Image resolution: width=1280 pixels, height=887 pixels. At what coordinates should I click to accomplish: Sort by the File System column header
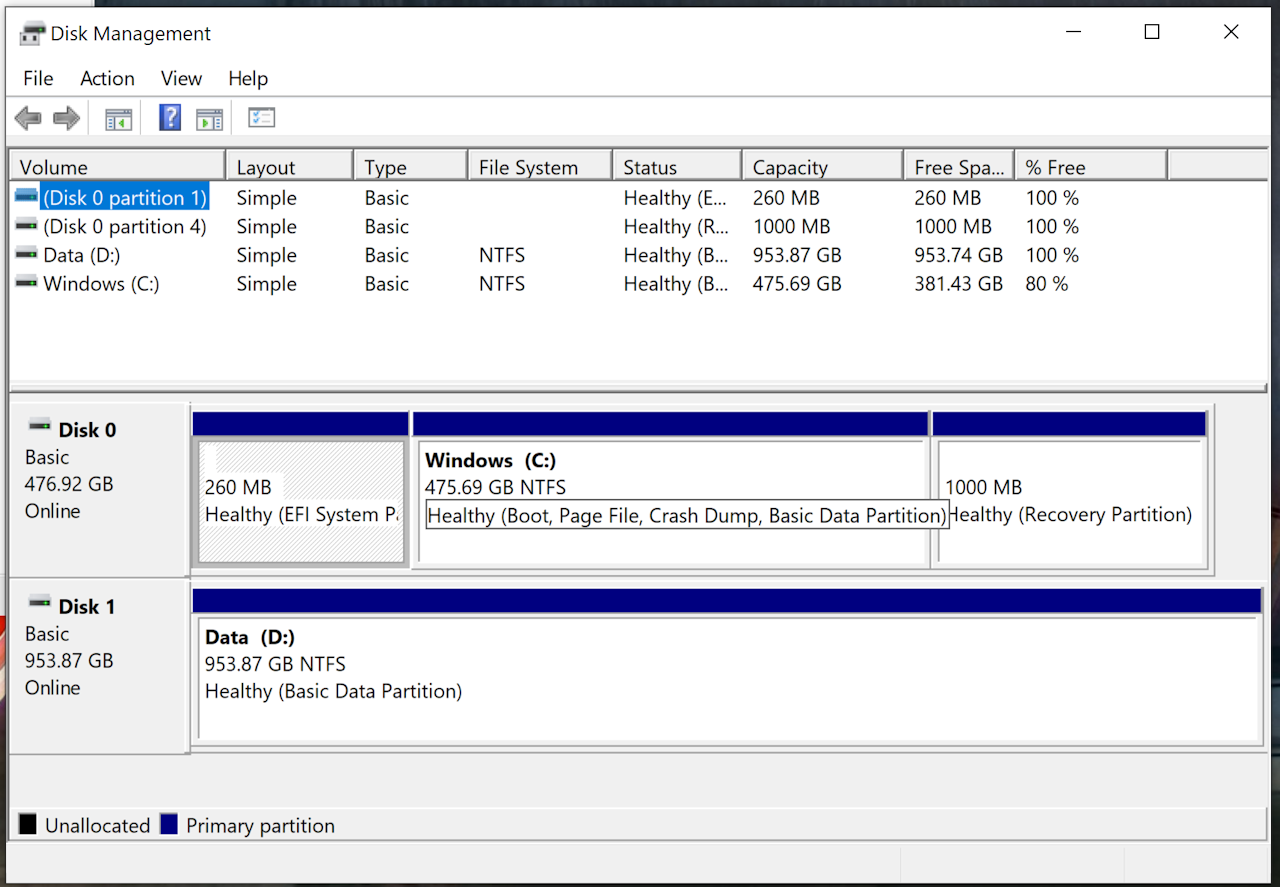point(540,167)
